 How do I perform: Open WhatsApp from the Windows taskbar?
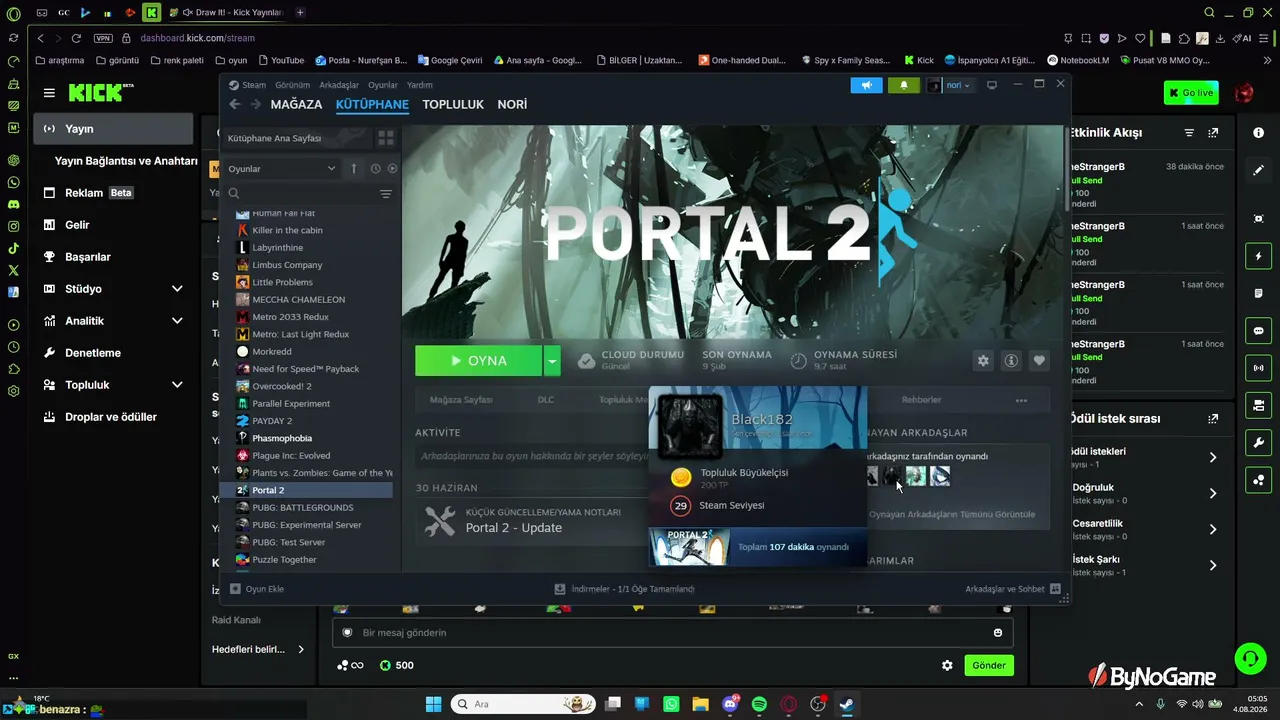671,704
